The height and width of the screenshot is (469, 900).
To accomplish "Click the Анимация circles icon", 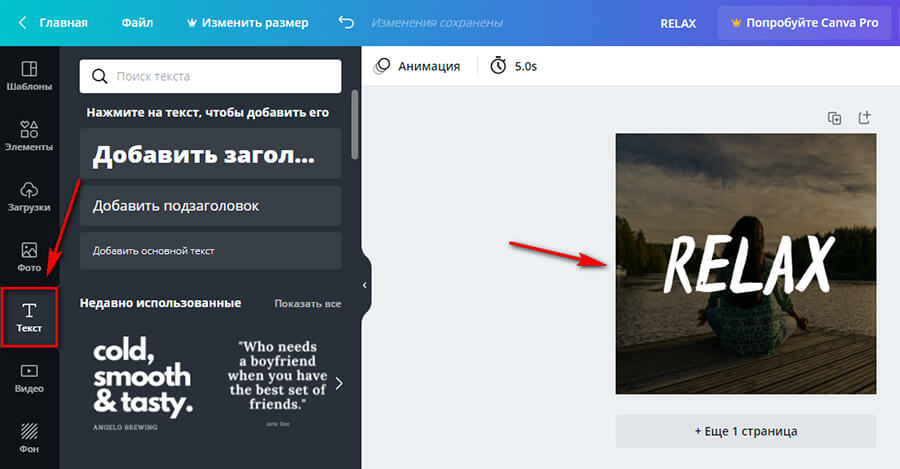I will [382, 66].
